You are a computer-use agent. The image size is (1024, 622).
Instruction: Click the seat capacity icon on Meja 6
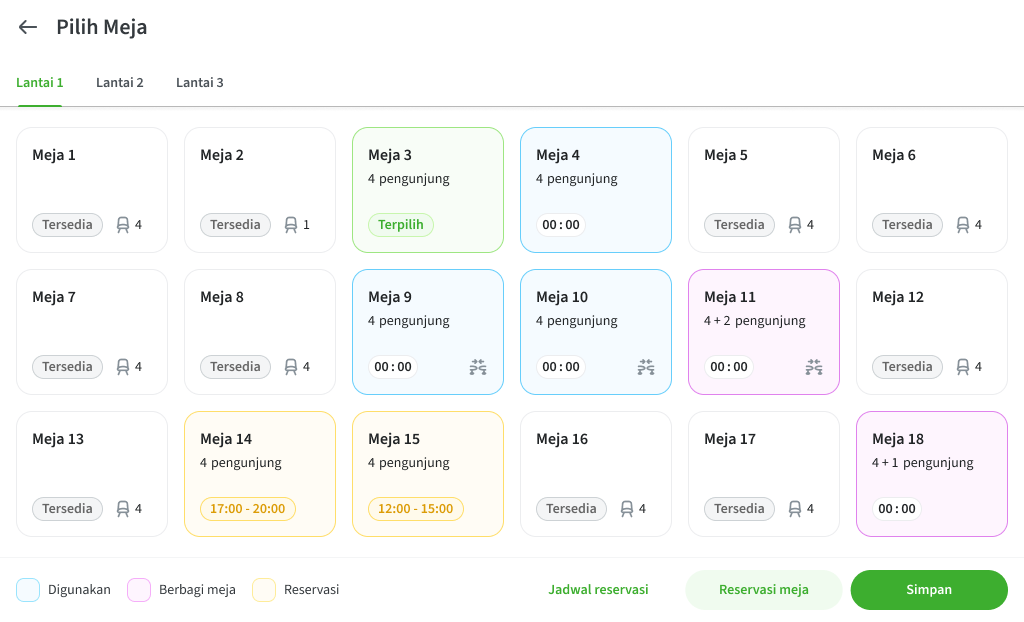pyautogui.click(x=963, y=225)
